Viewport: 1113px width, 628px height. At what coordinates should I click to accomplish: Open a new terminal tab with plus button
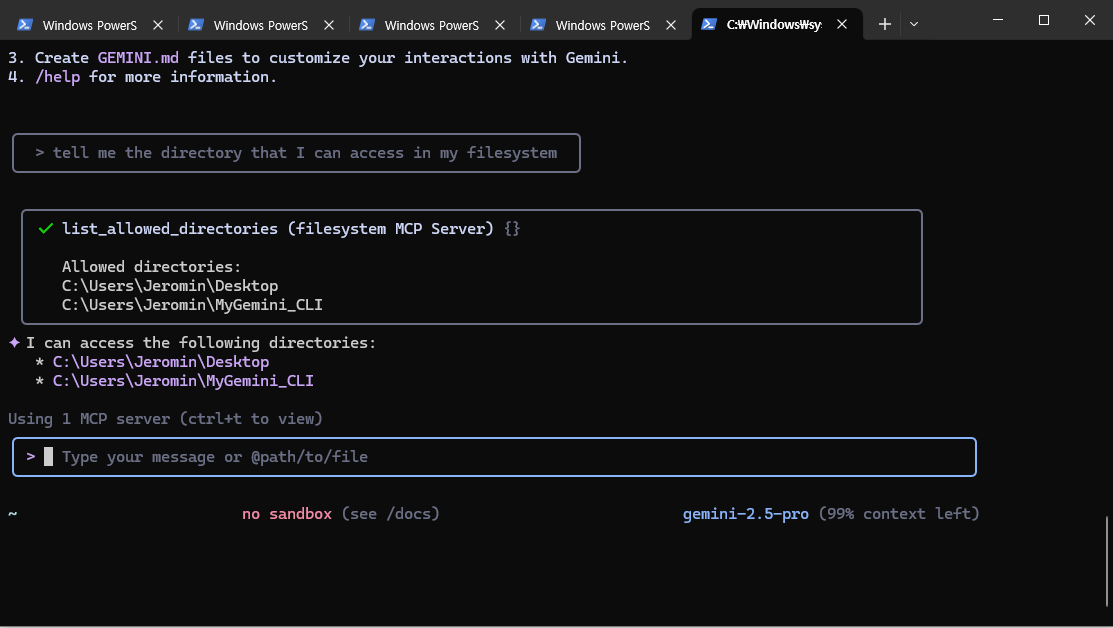coord(884,24)
